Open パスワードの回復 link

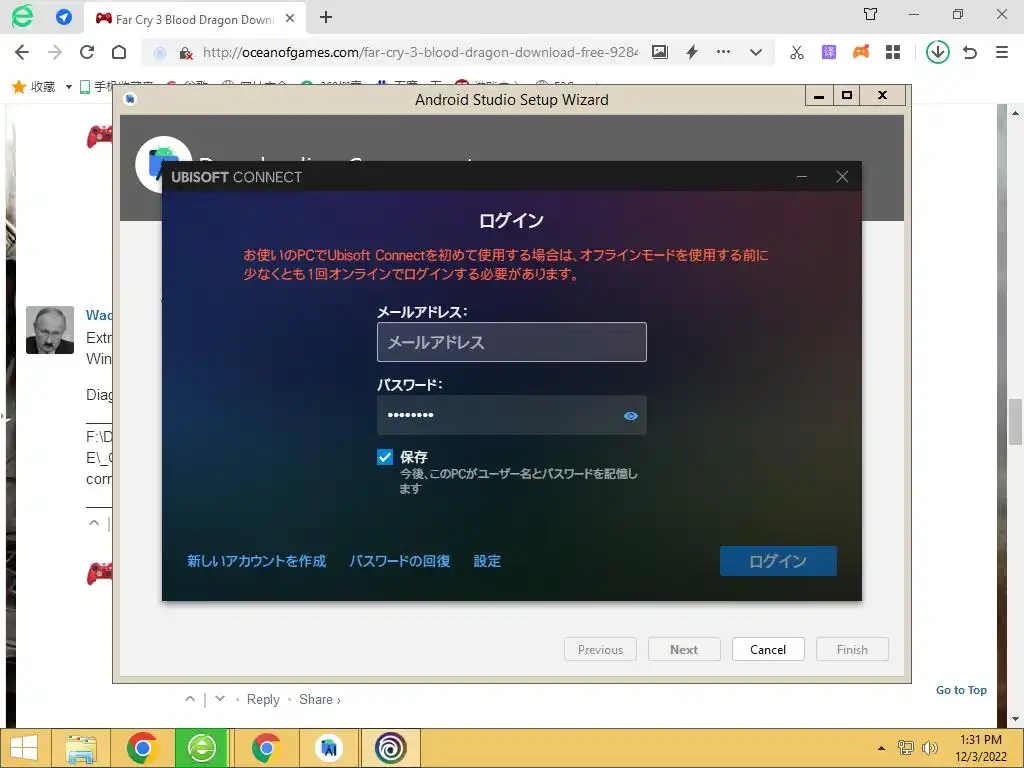pyautogui.click(x=399, y=561)
